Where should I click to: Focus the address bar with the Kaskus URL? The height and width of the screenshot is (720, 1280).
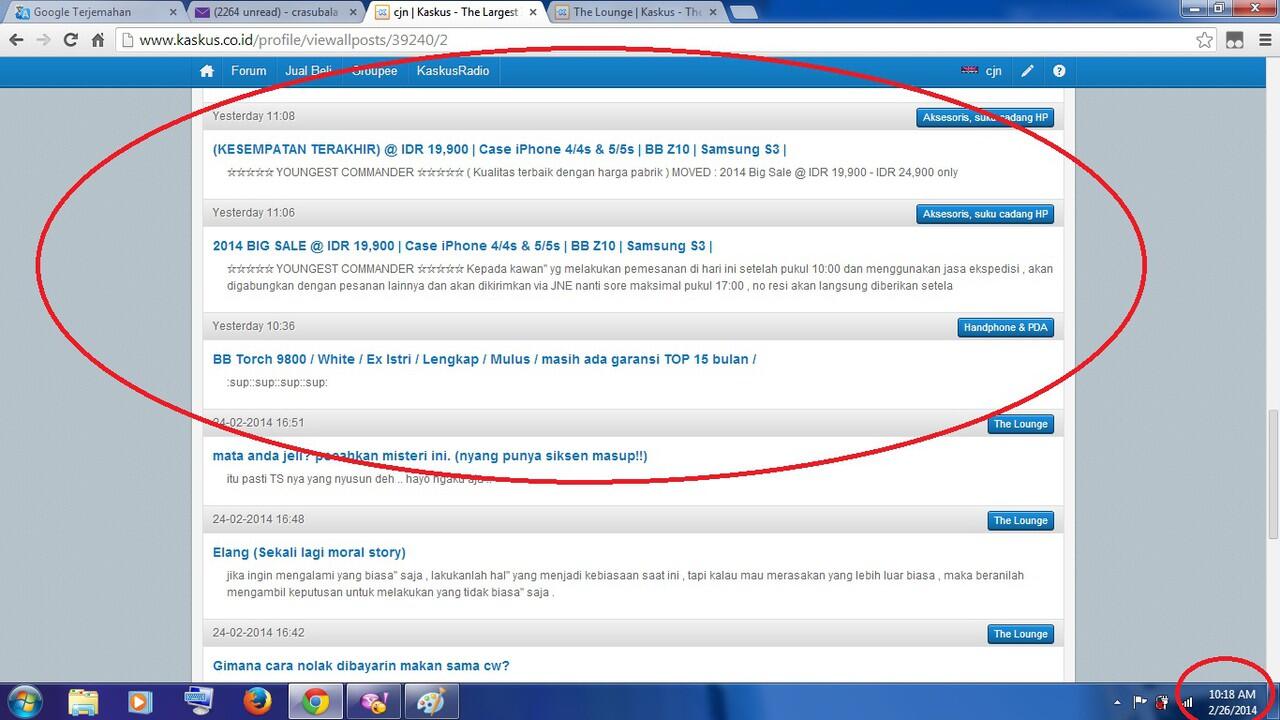click(x=655, y=40)
